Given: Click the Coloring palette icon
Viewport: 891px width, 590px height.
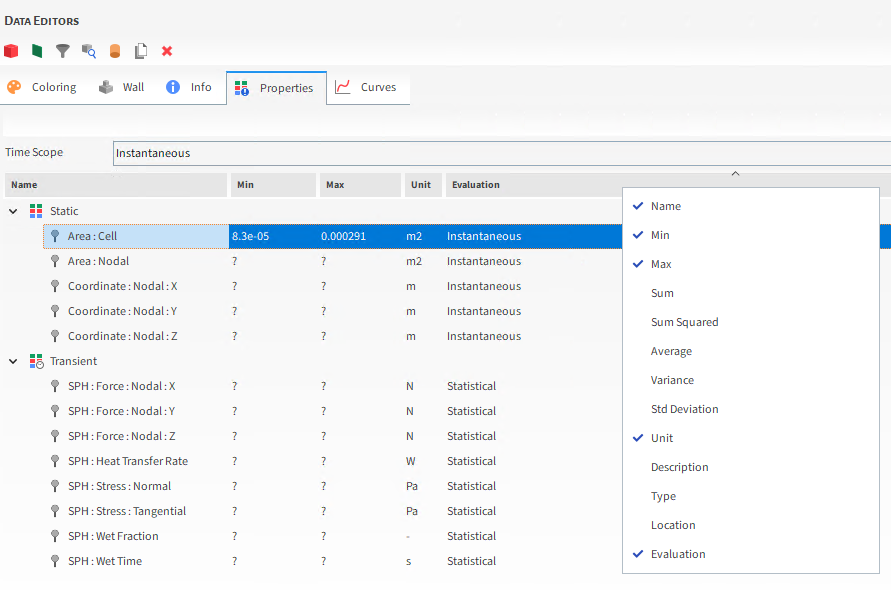Looking at the screenshot, I should [14, 87].
